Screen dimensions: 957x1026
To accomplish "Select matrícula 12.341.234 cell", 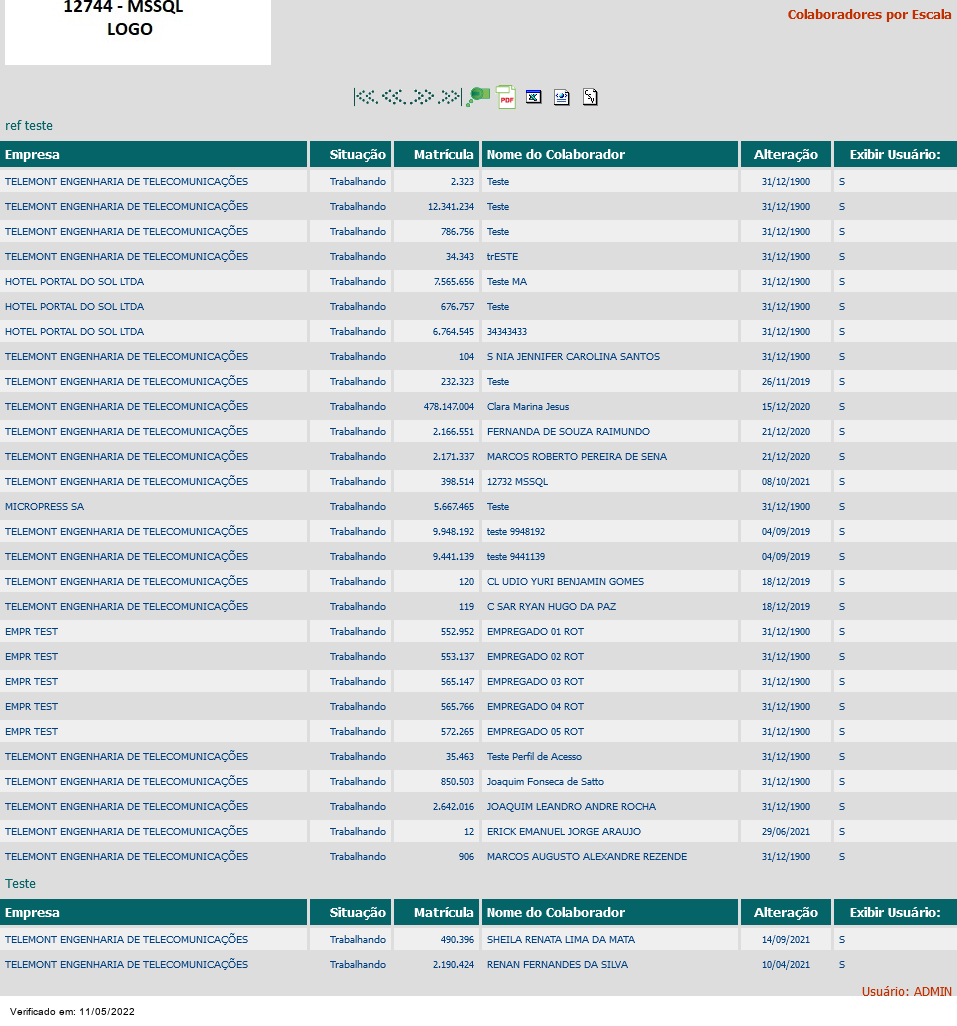I will (451, 206).
